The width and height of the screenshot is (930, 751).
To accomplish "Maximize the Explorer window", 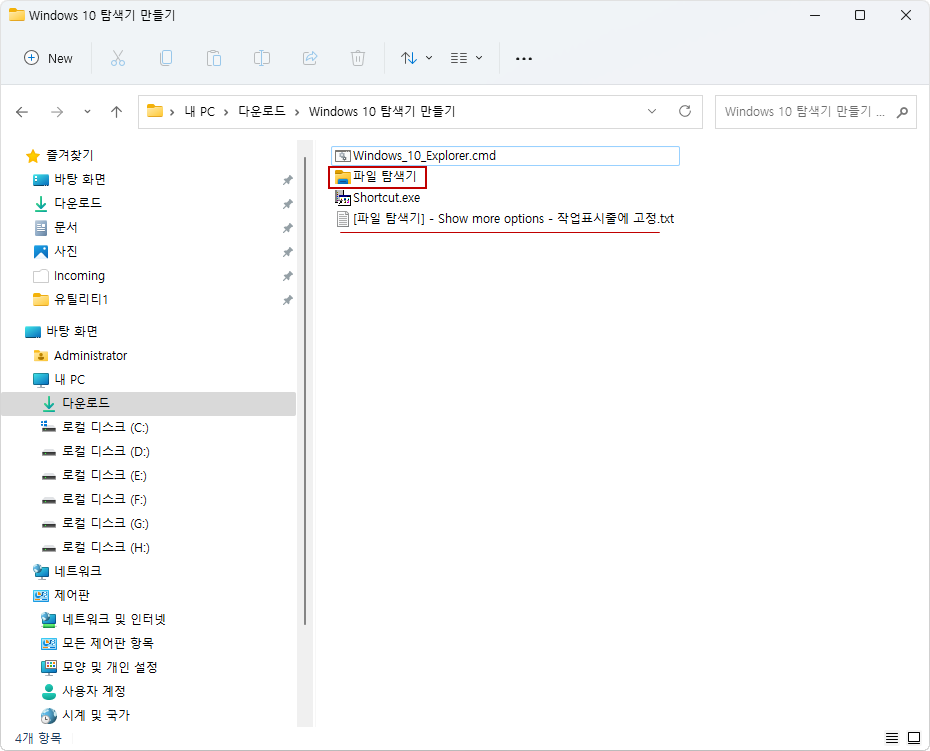I will [860, 15].
